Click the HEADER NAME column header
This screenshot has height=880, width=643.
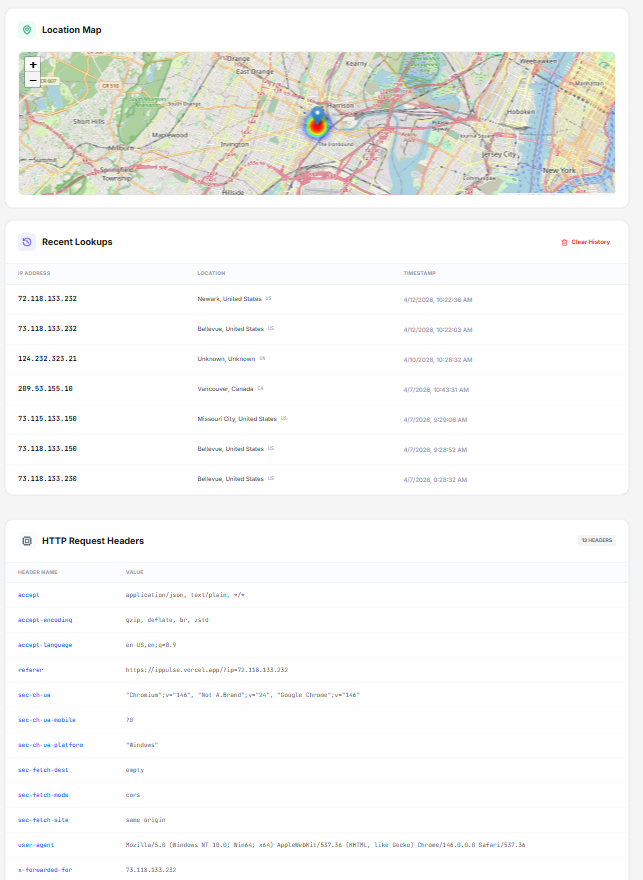click(38, 572)
